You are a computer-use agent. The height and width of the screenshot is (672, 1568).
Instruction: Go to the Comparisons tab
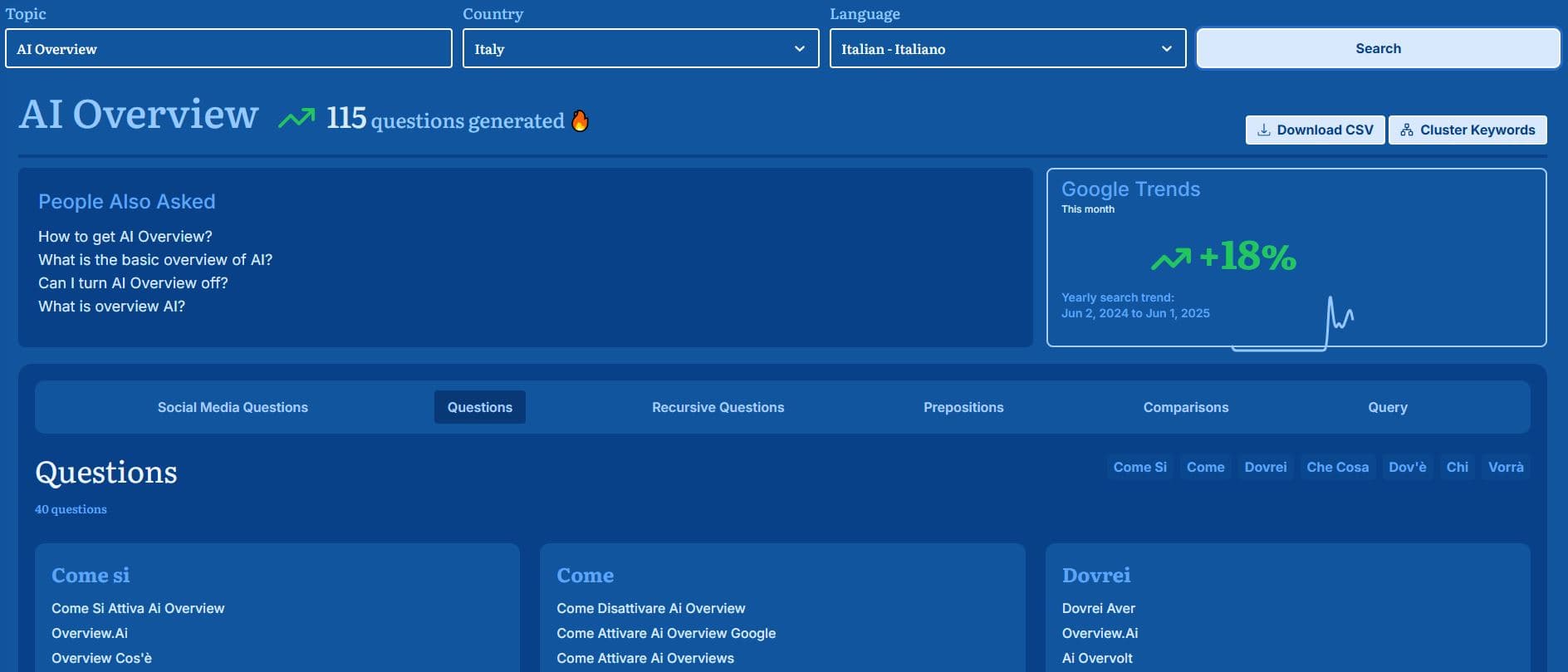pyautogui.click(x=1185, y=407)
